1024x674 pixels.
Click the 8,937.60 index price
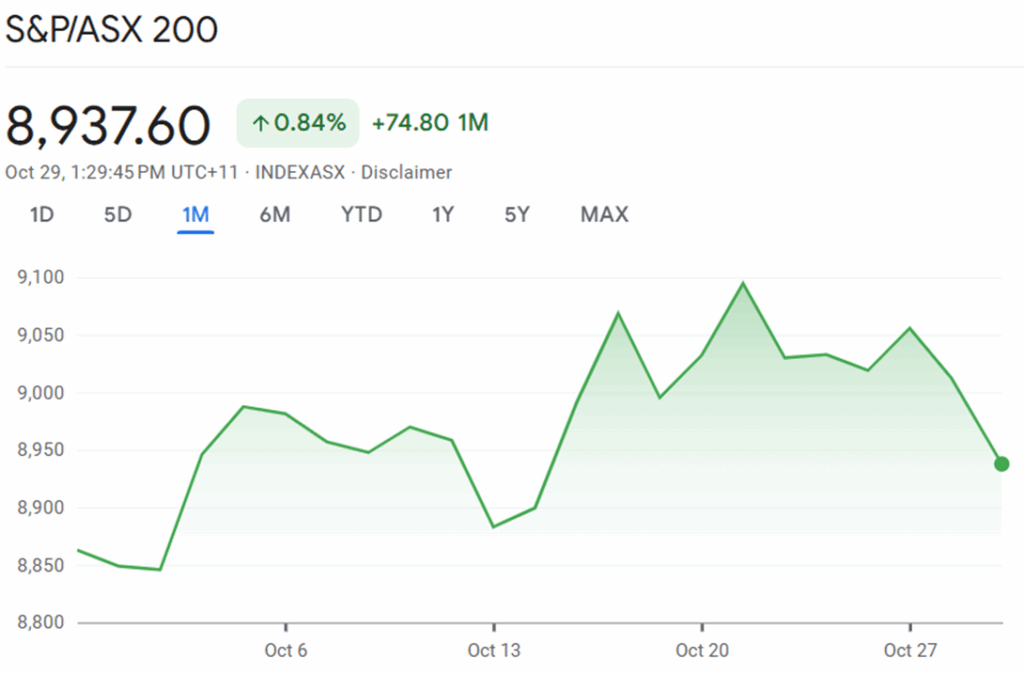click(x=108, y=125)
